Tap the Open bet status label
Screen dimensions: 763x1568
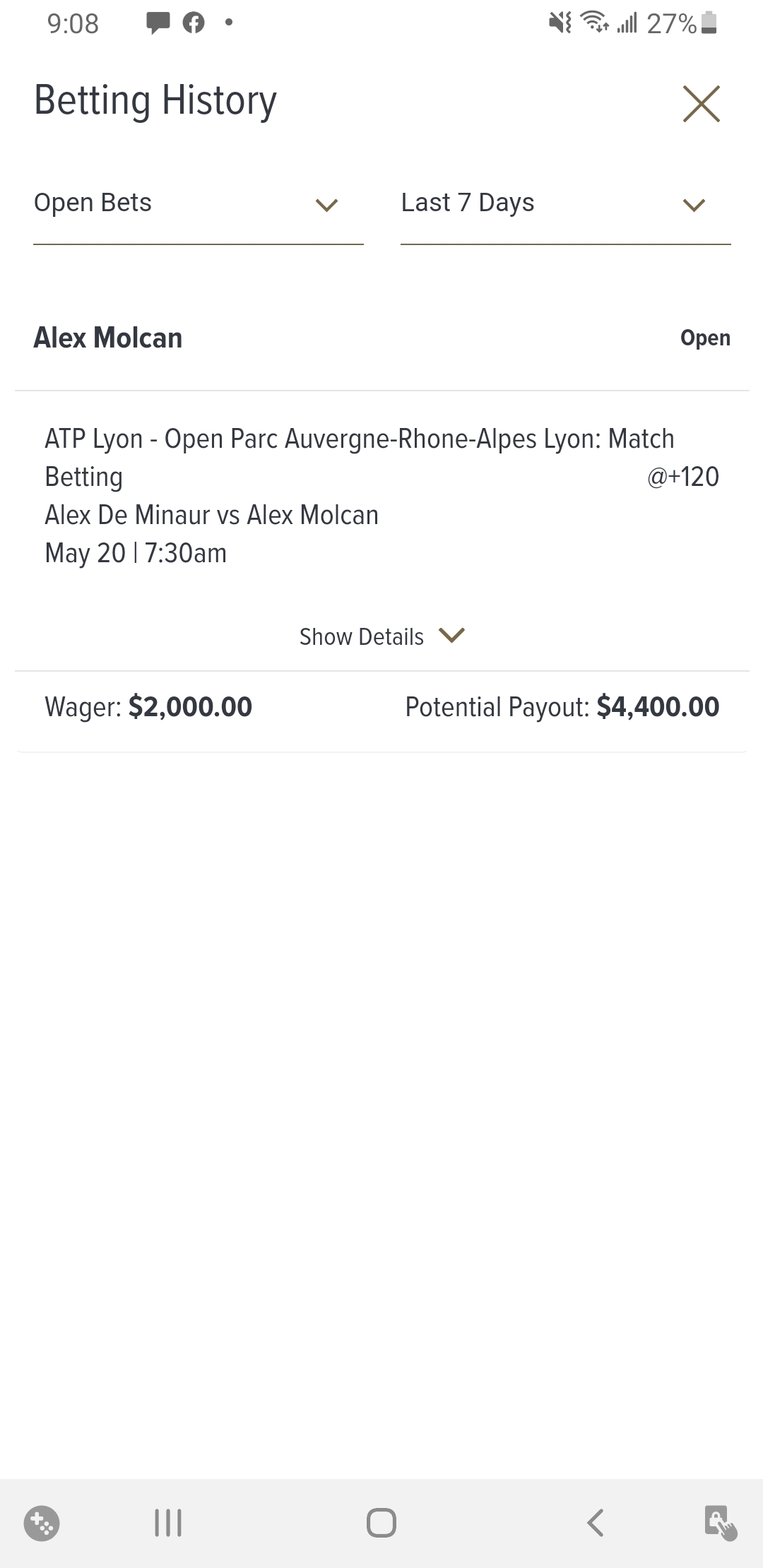click(x=705, y=338)
